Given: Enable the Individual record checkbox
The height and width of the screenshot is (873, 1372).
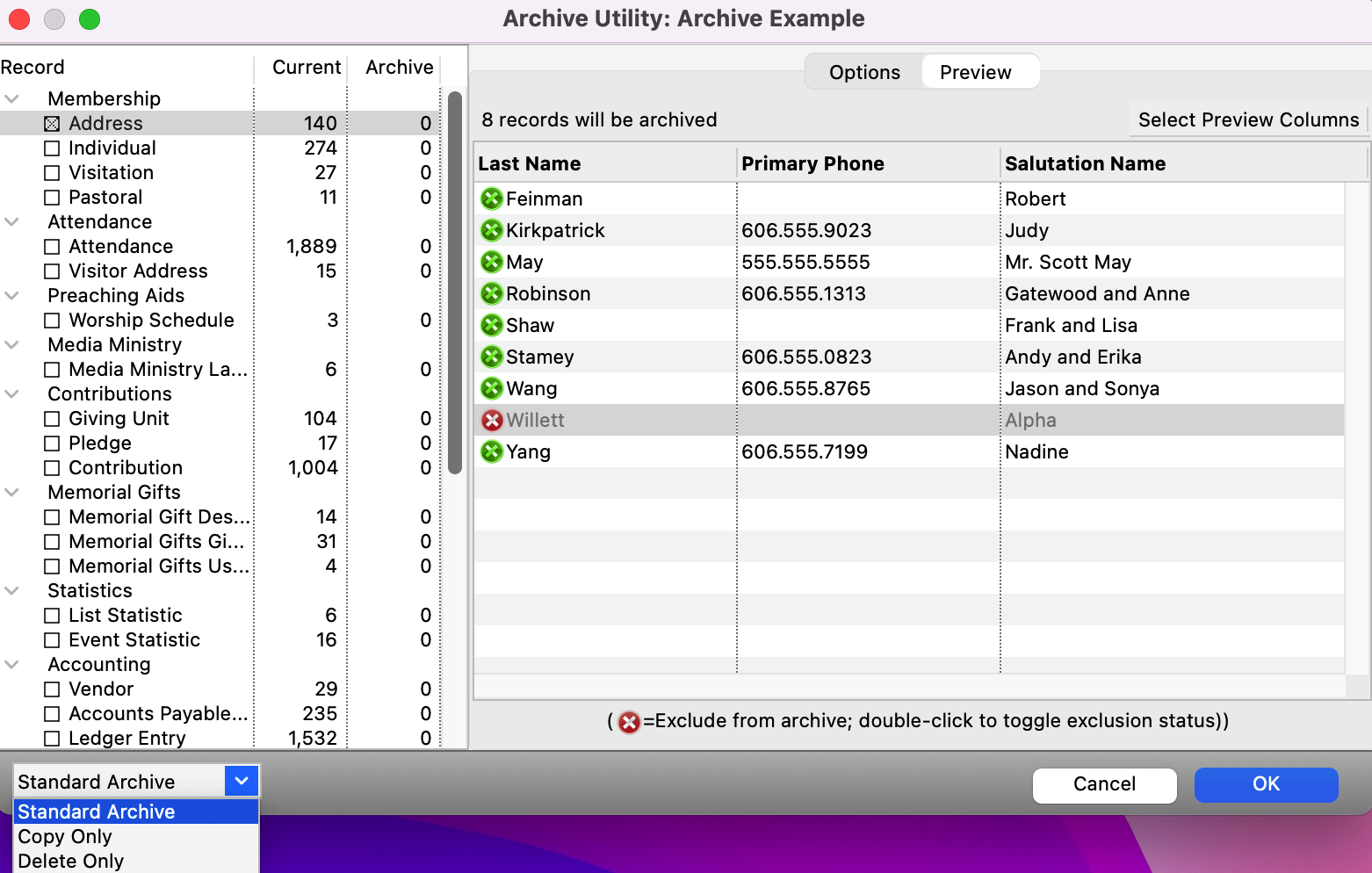Looking at the screenshot, I should tap(51, 148).
